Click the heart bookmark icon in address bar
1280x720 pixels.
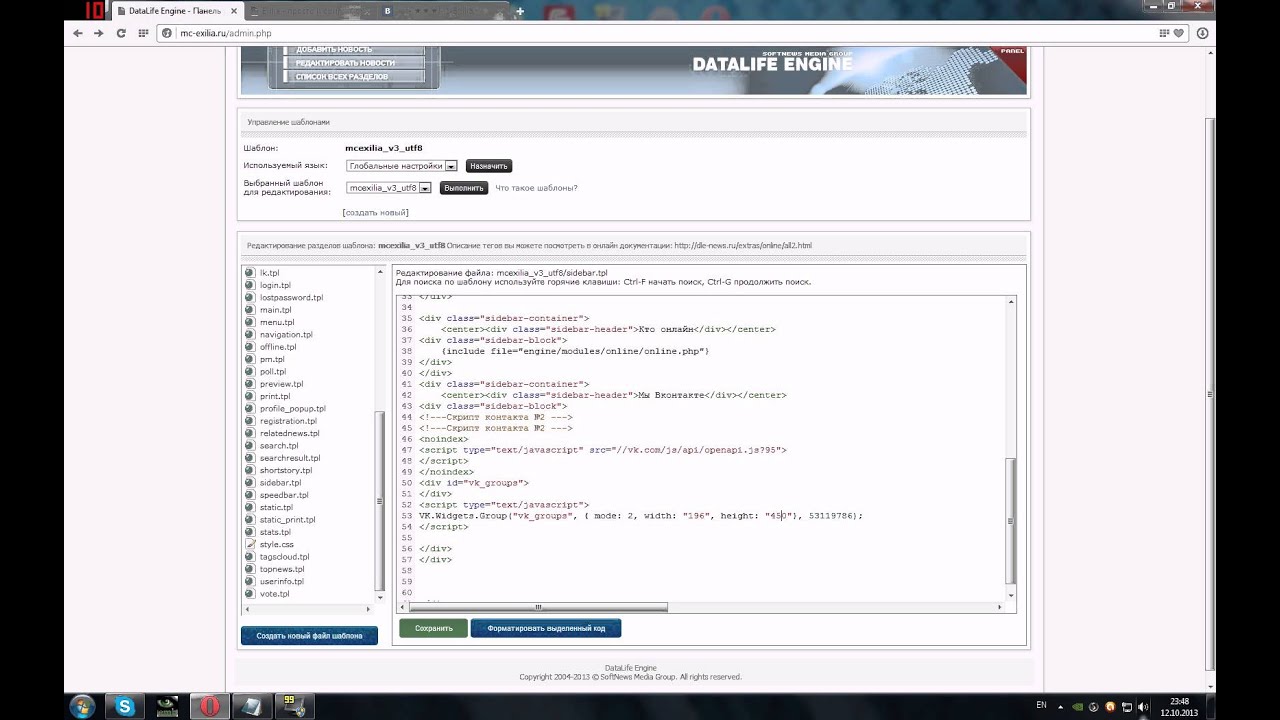pyautogui.click(x=1179, y=33)
